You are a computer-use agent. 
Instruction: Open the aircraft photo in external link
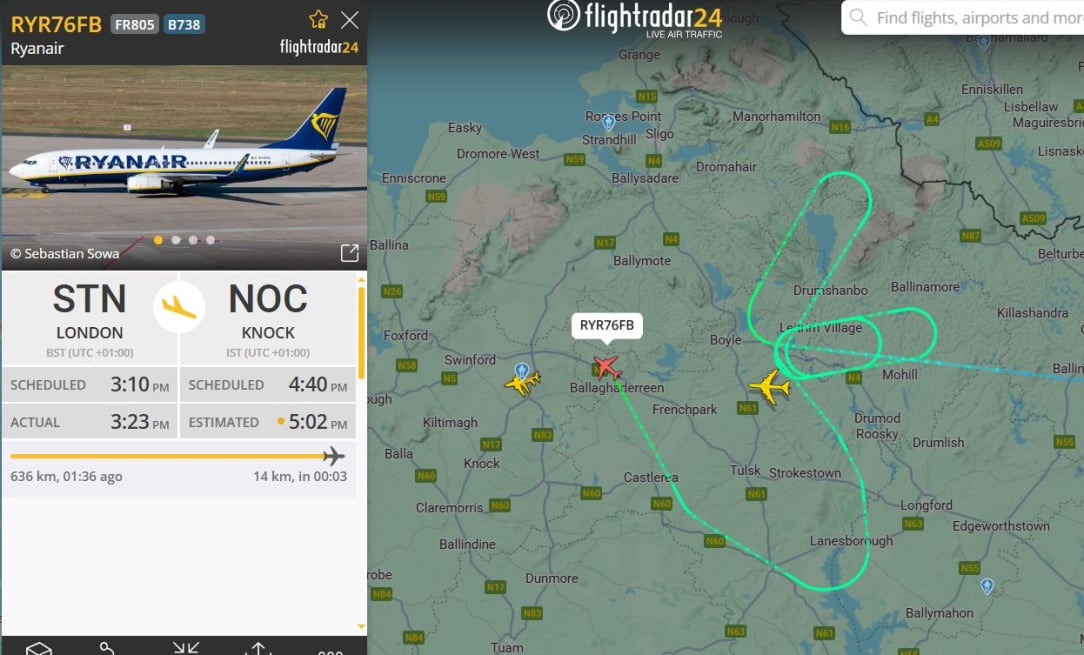(350, 253)
